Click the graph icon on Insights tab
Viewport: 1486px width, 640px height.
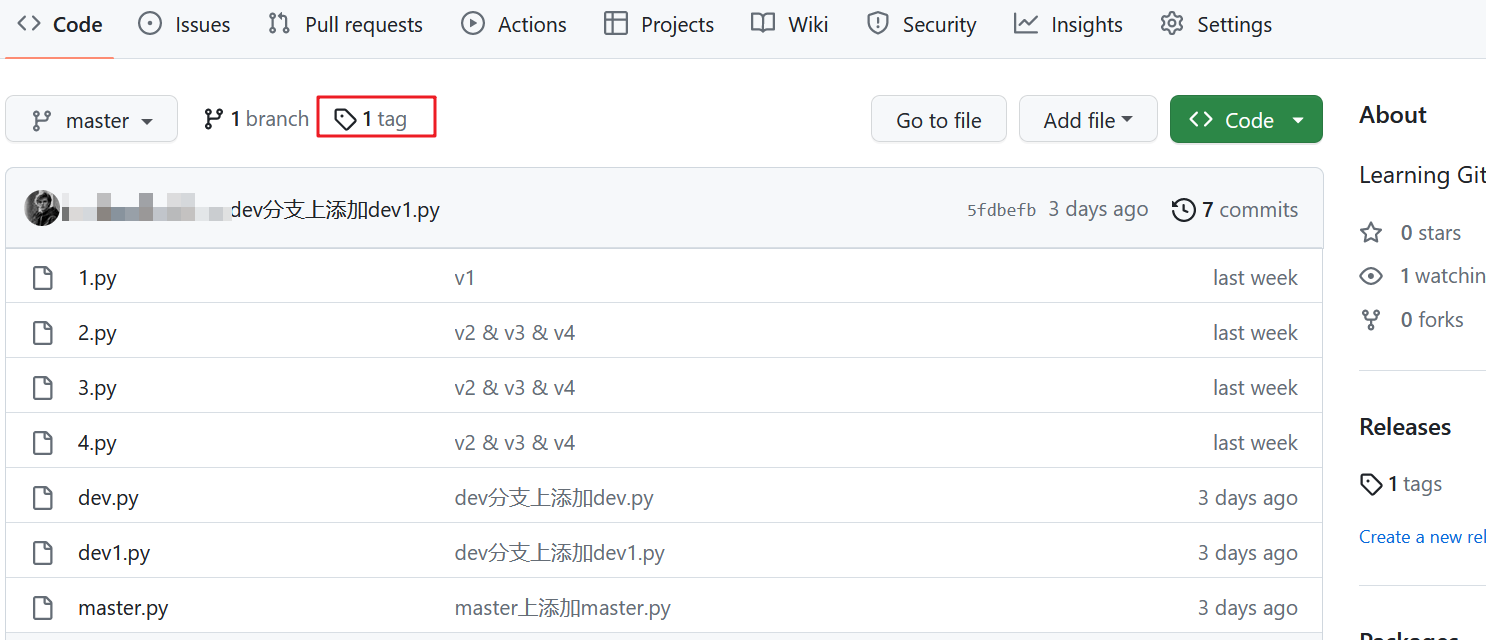(1026, 24)
